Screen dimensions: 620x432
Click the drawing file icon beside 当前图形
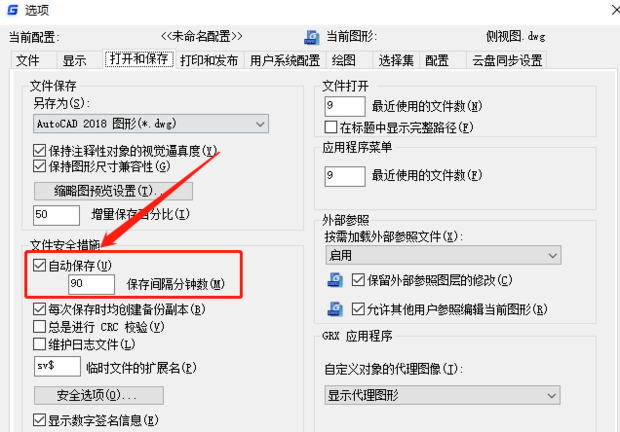[312, 37]
